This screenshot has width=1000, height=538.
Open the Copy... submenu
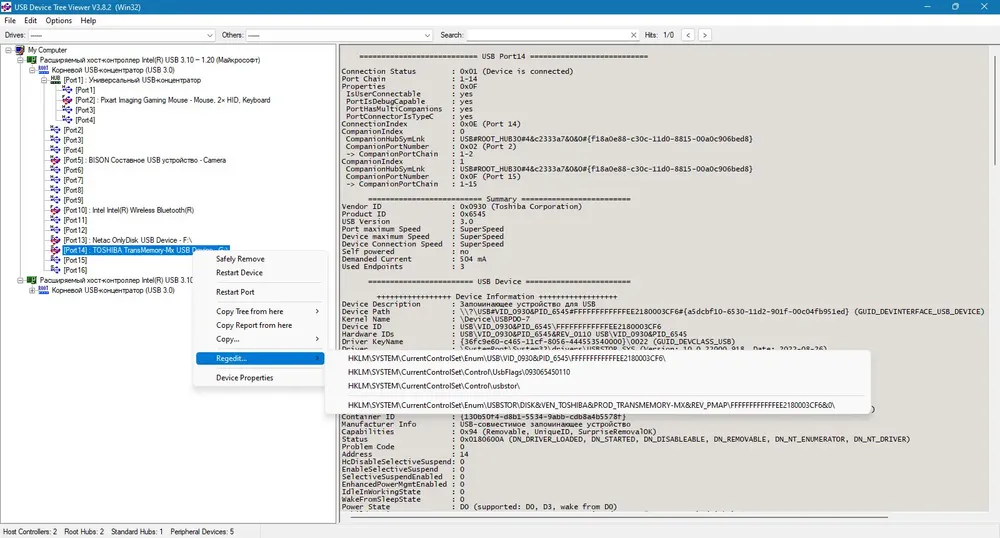[260, 339]
